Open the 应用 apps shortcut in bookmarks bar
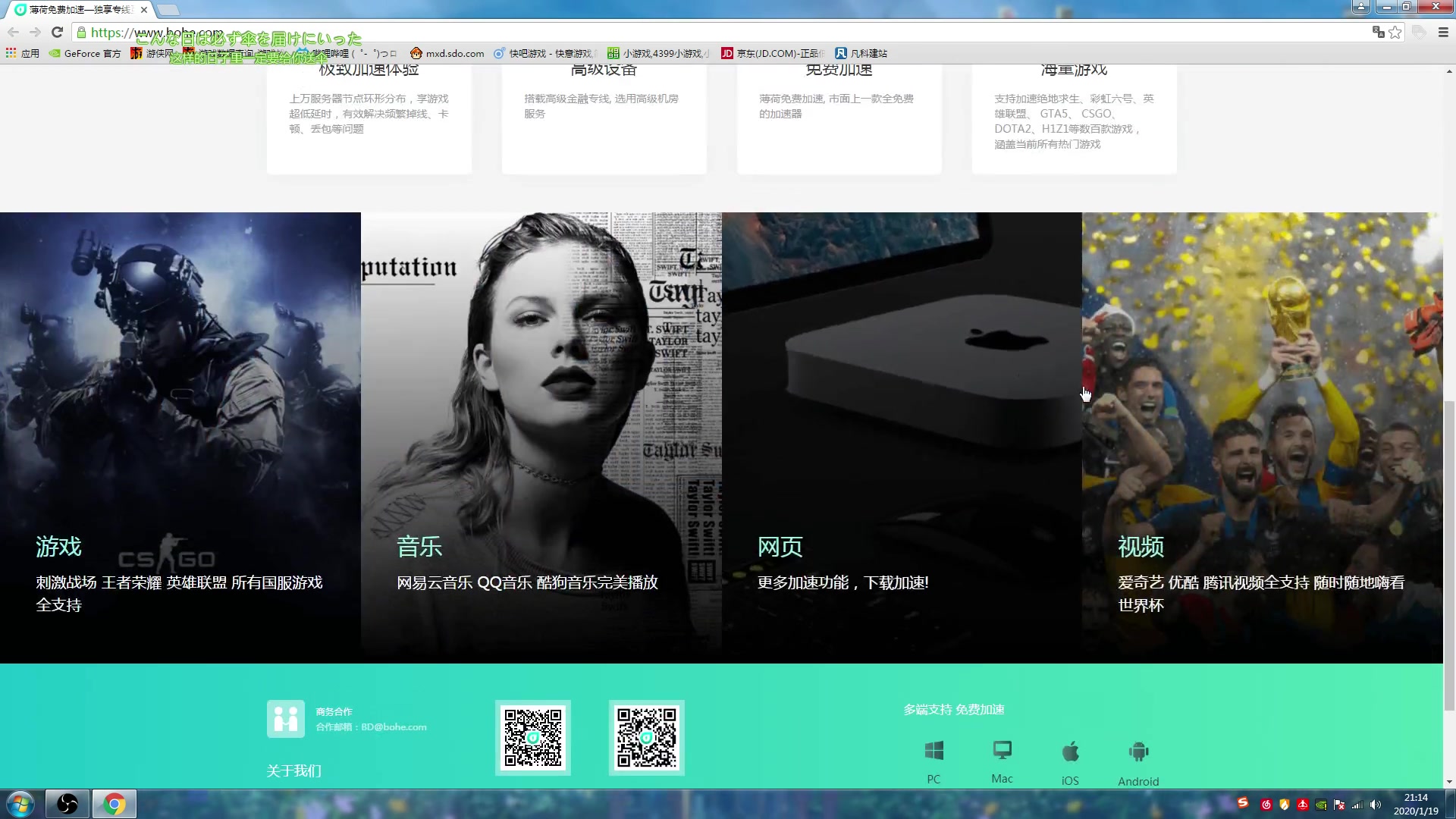Image resolution: width=1456 pixels, height=819 pixels. [22, 53]
